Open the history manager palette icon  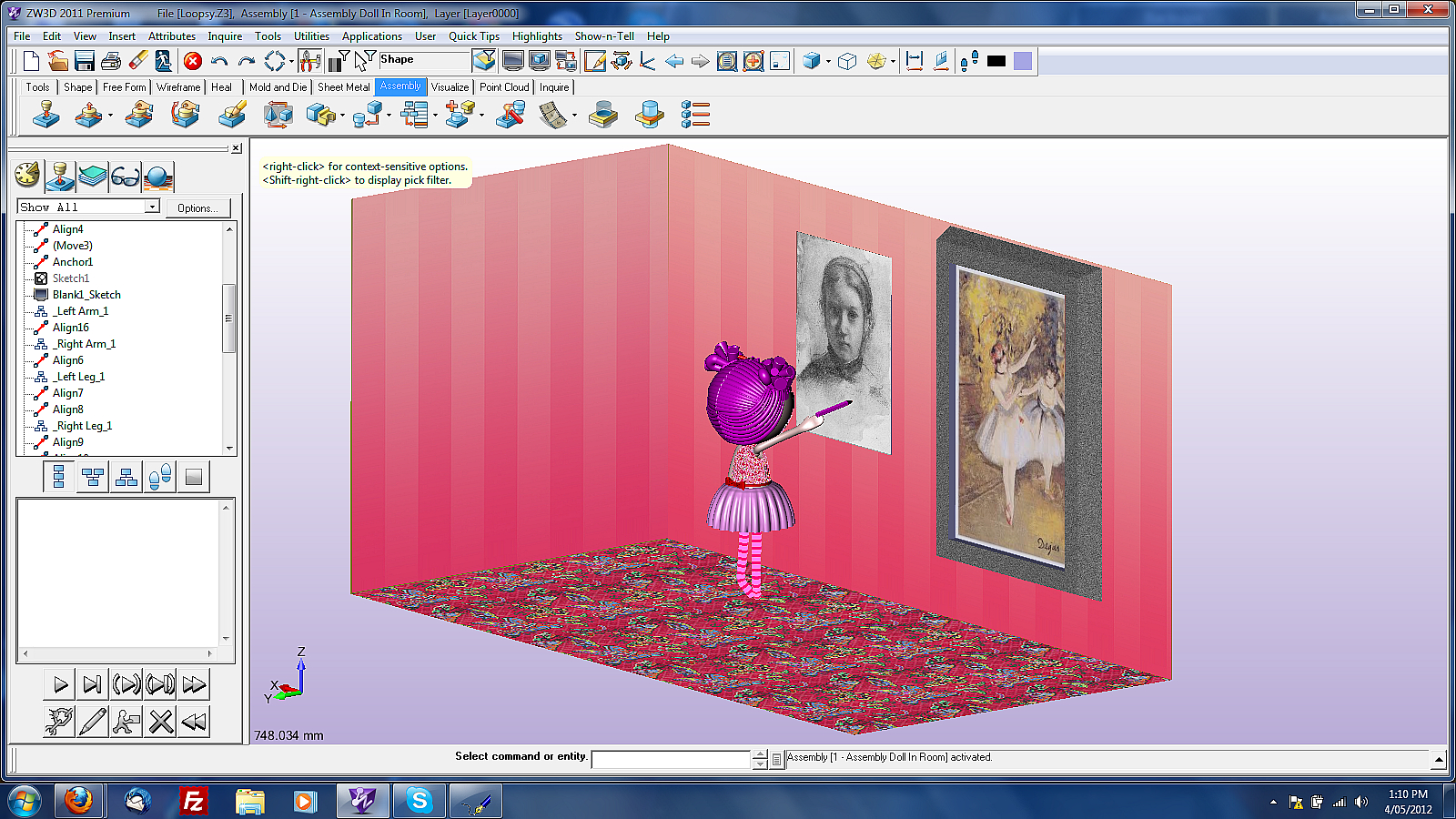(28, 176)
